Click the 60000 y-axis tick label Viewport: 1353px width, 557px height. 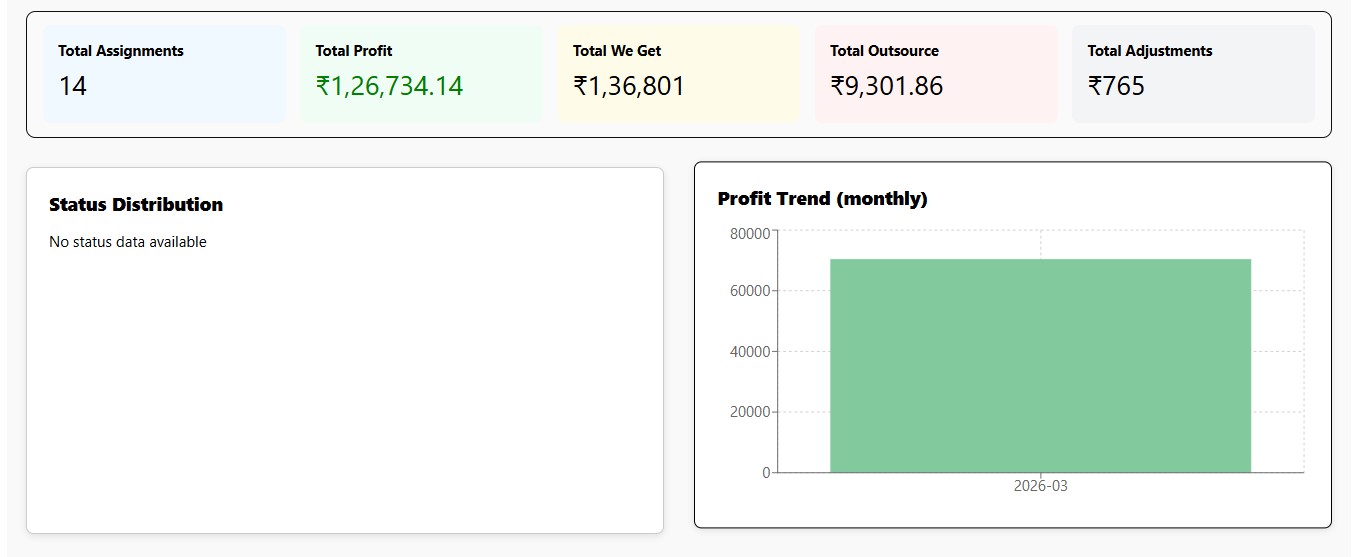click(750, 291)
